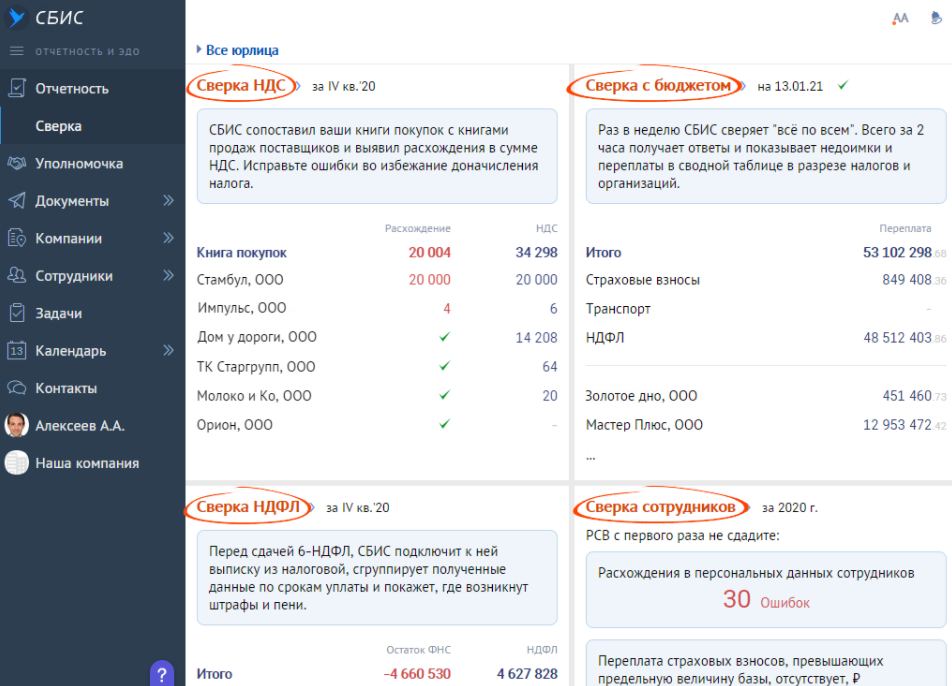The height and width of the screenshot is (686, 952).
Task: Select the Стамбул, ООО row
Action: (x=376, y=280)
